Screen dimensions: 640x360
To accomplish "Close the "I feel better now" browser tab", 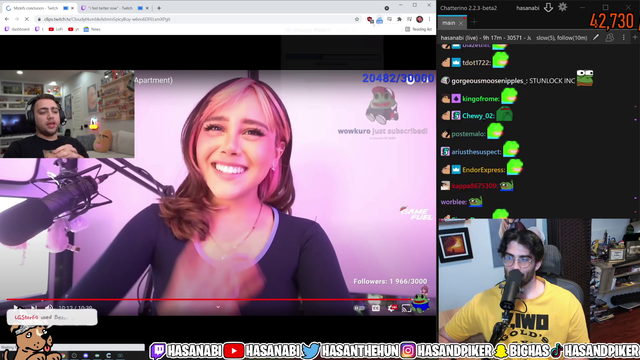I will point(147,8).
